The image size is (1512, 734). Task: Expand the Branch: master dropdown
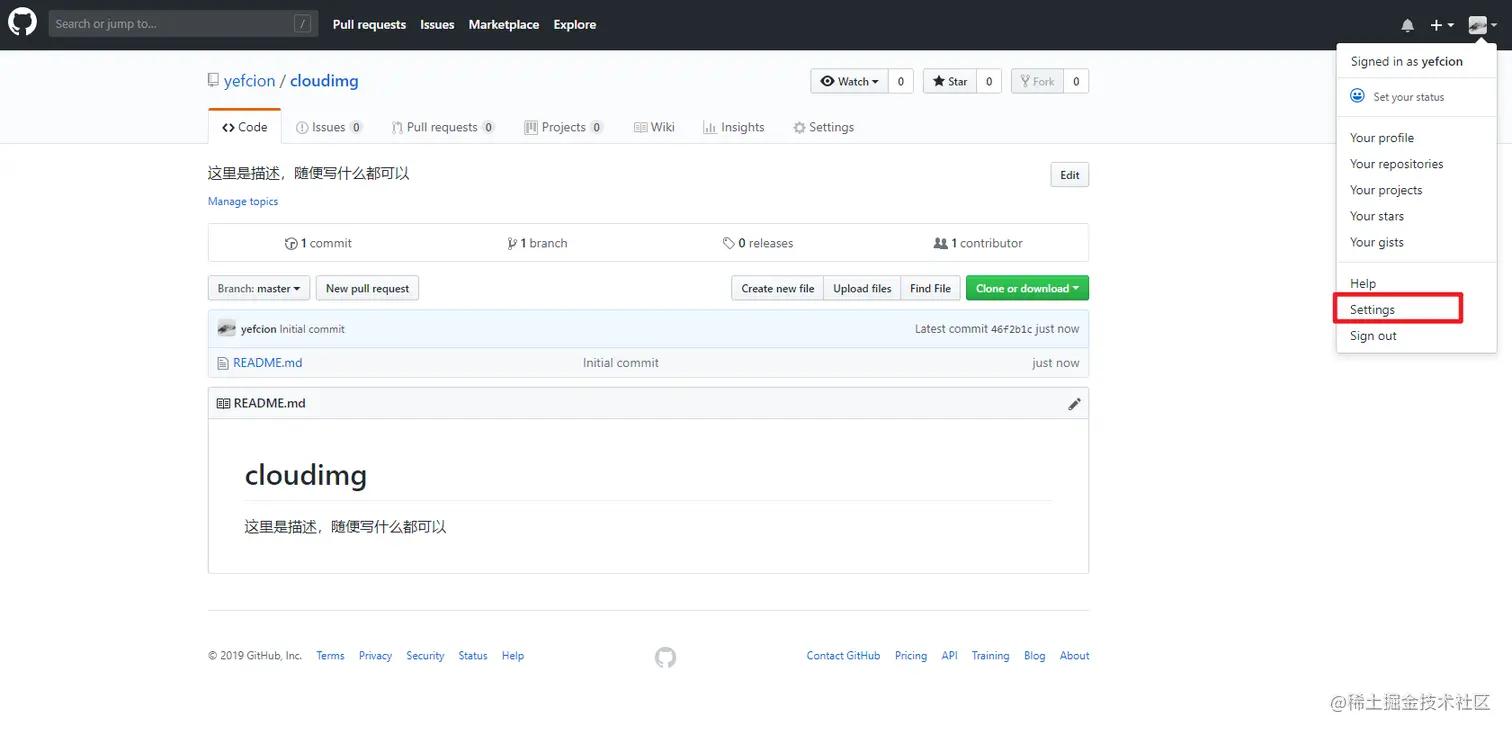click(259, 288)
